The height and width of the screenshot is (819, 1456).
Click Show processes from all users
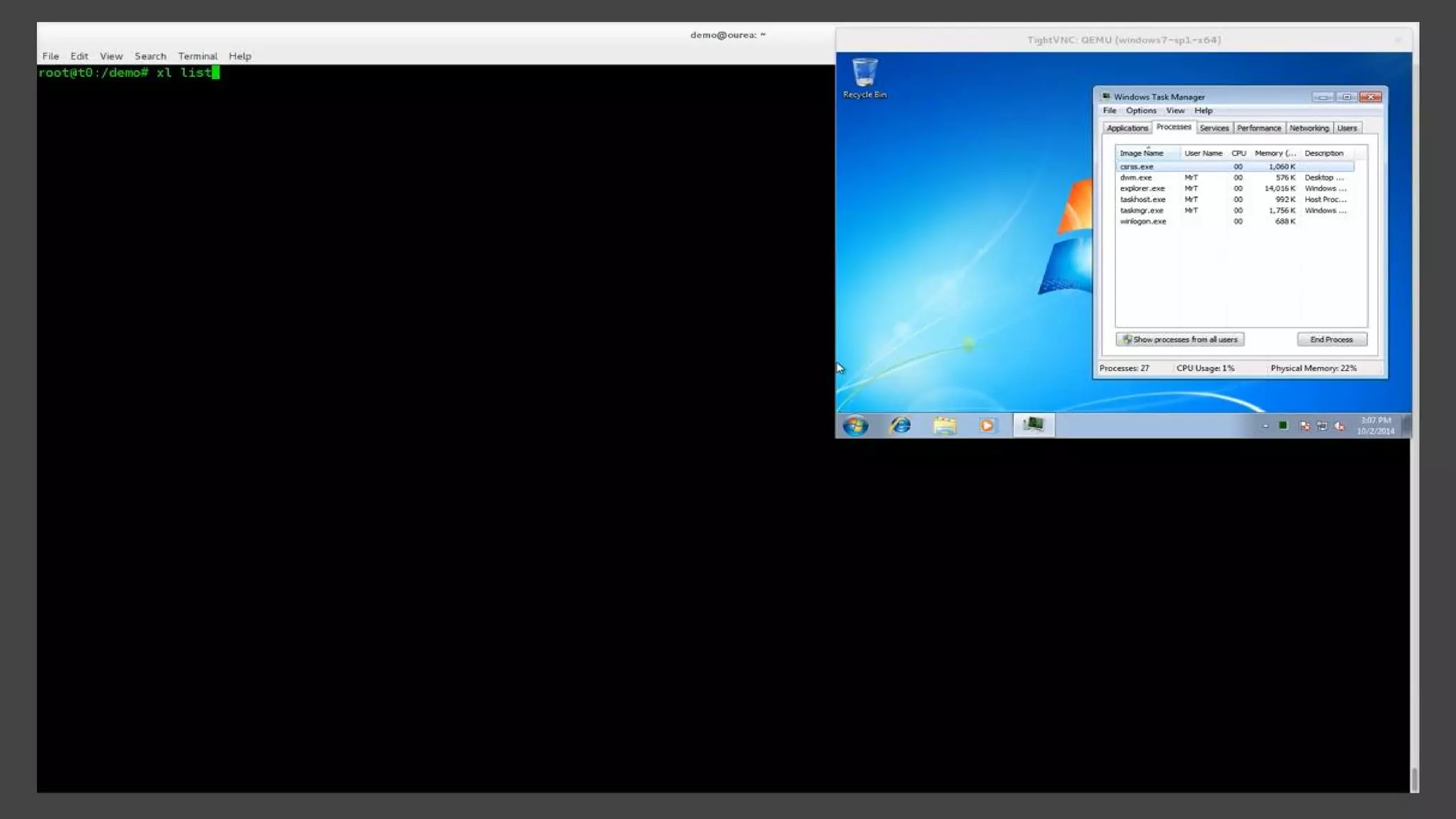[1179, 339]
